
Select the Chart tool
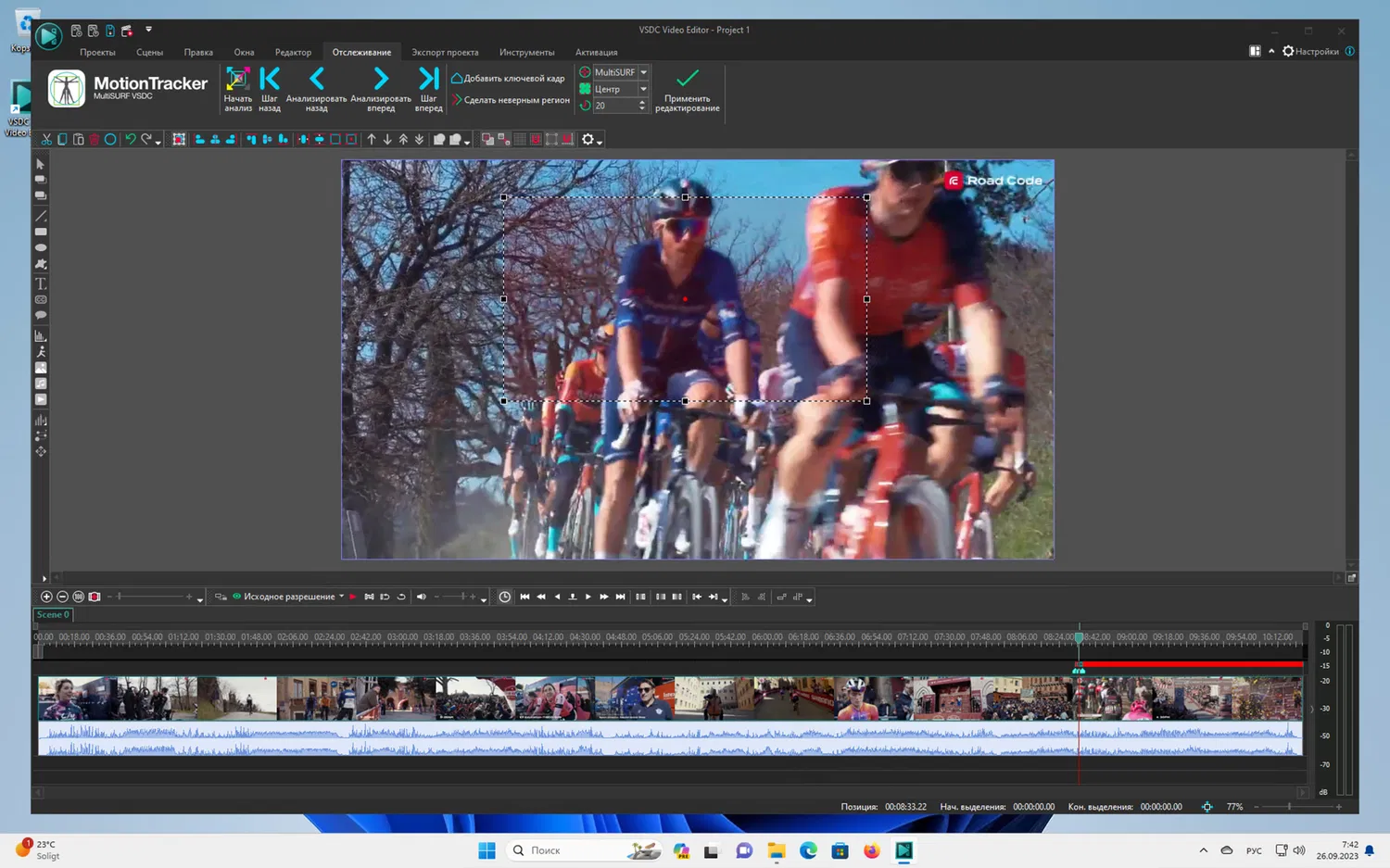(x=41, y=335)
